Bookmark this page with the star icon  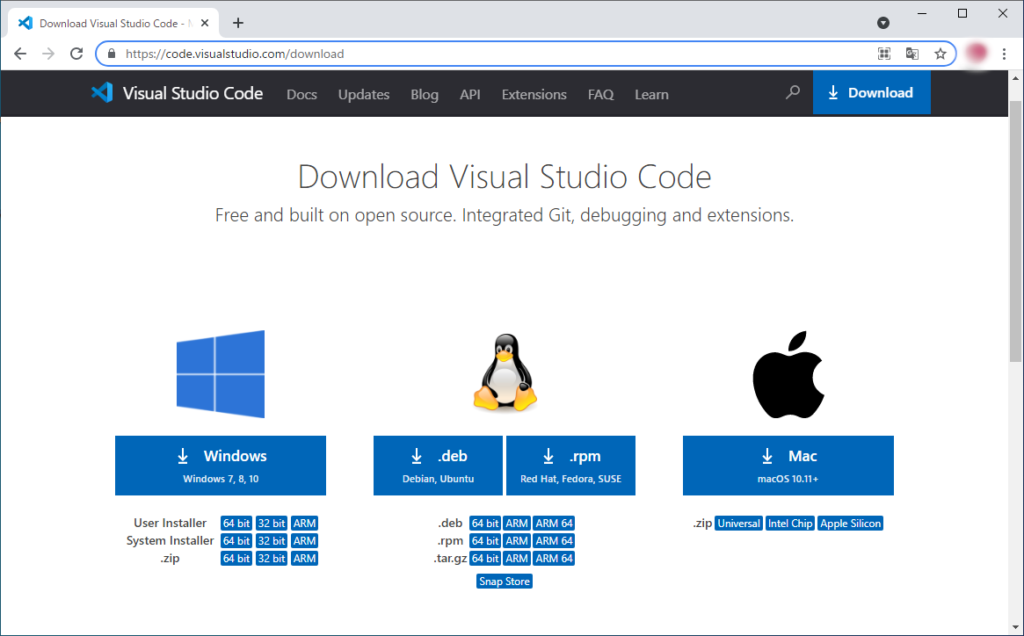[x=940, y=54]
